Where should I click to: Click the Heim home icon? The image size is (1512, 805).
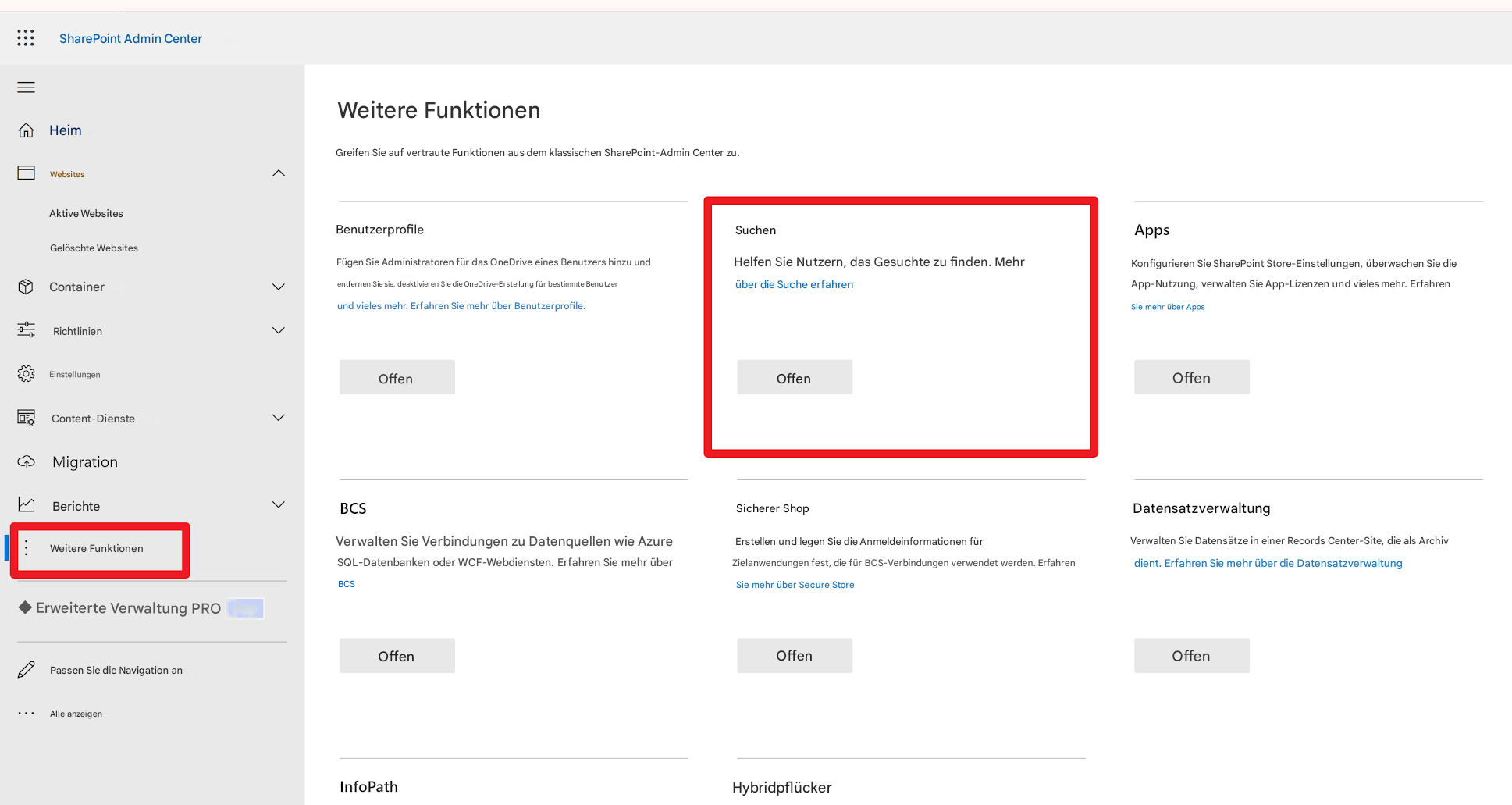[27, 130]
